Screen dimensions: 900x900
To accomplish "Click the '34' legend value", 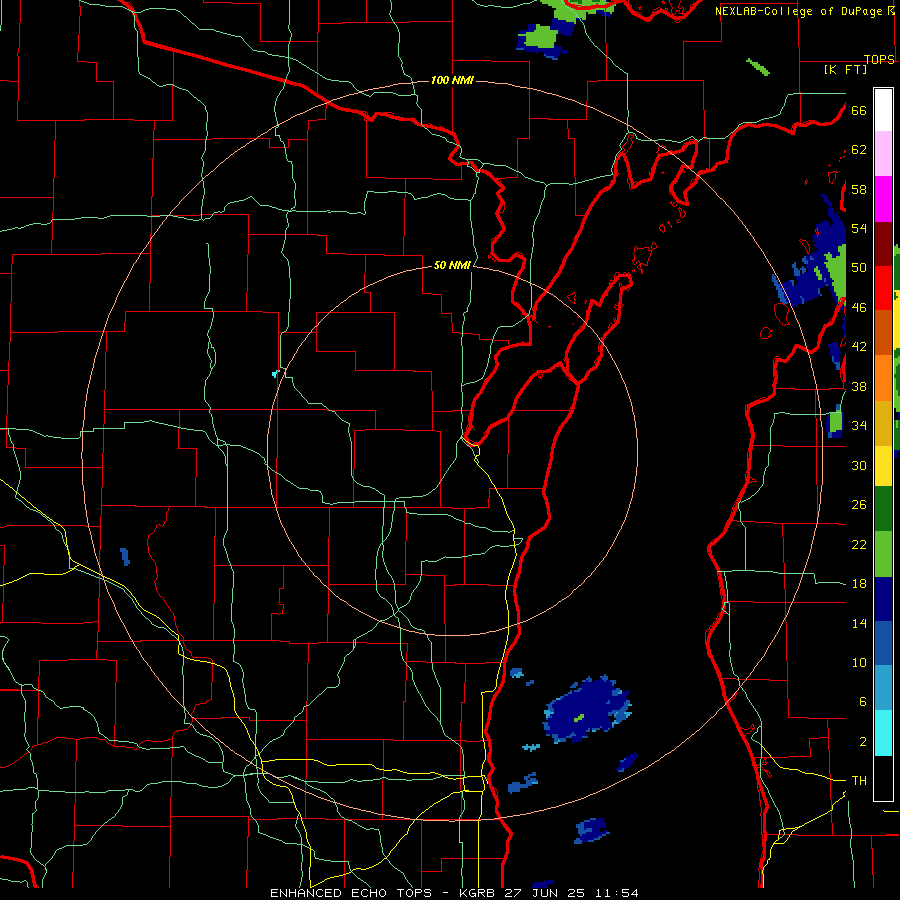I will [x=859, y=426].
